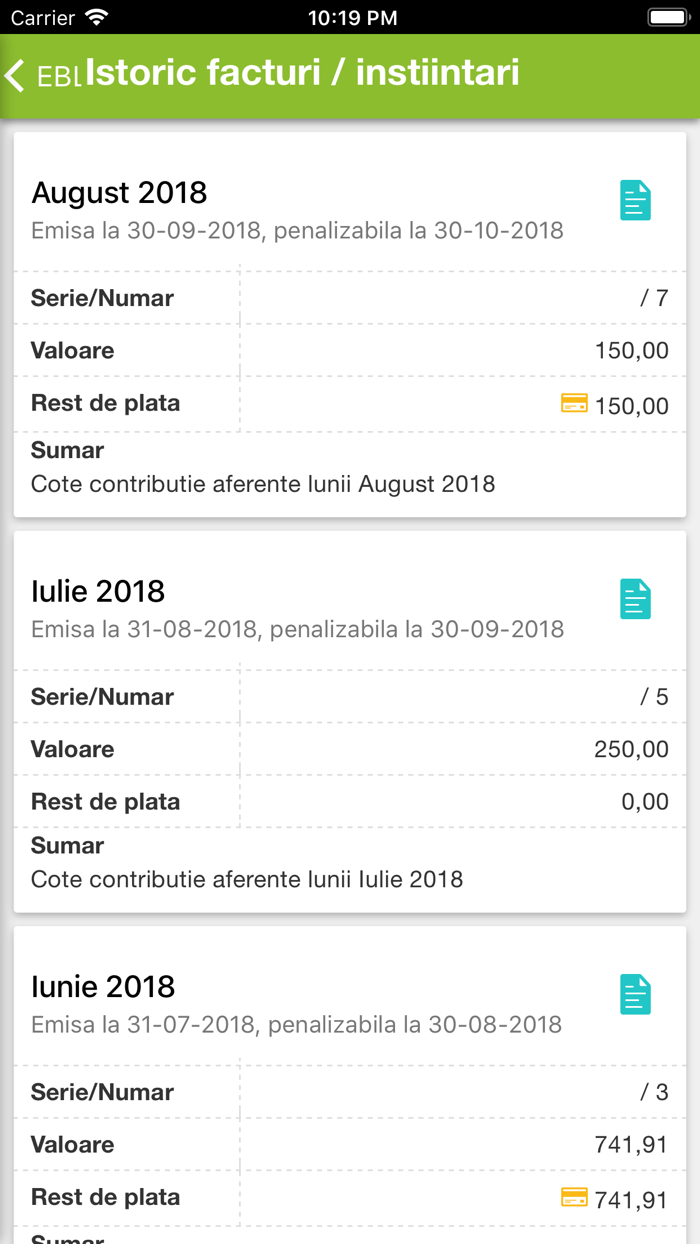Tap the back chevron arrow in header

click(16, 76)
